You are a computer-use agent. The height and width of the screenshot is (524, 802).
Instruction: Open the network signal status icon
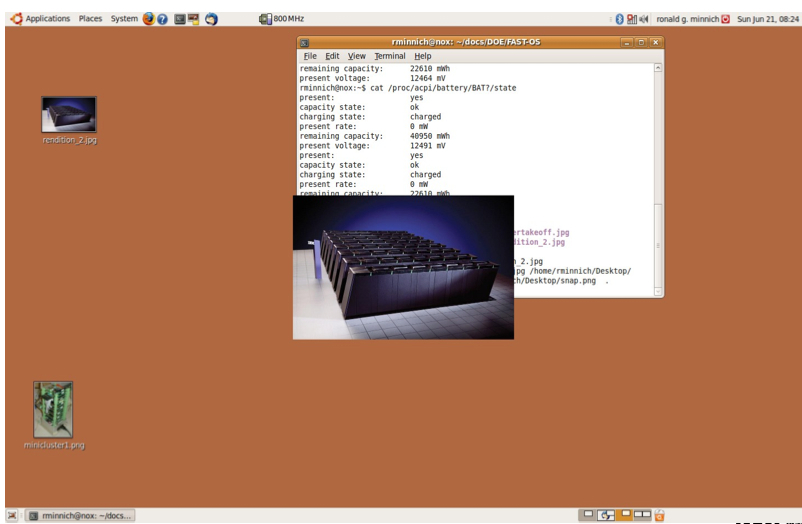632,19
